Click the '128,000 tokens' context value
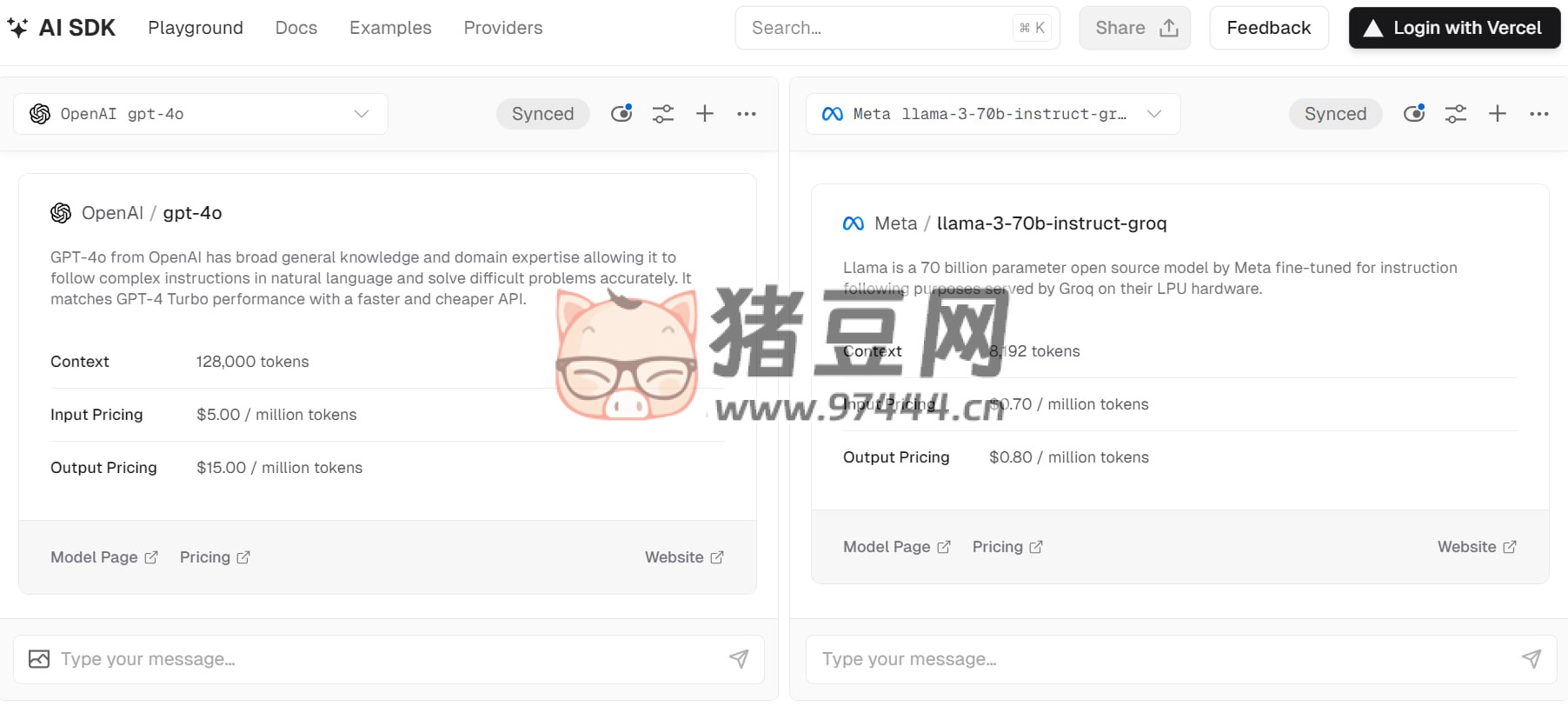The image size is (1568, 706). pos(253,362)
